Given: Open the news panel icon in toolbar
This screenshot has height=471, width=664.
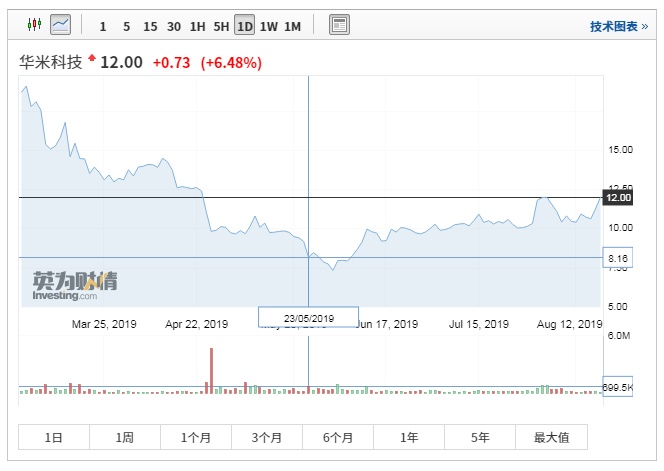Looking at the screenshot, I should (x=339, y=25).
